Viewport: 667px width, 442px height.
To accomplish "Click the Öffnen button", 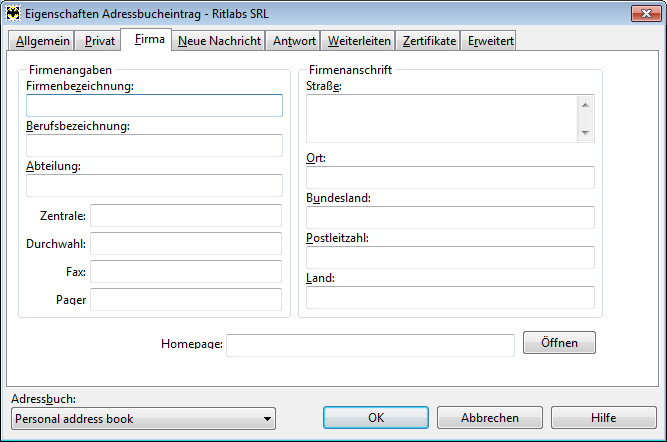I will point(559,343).
